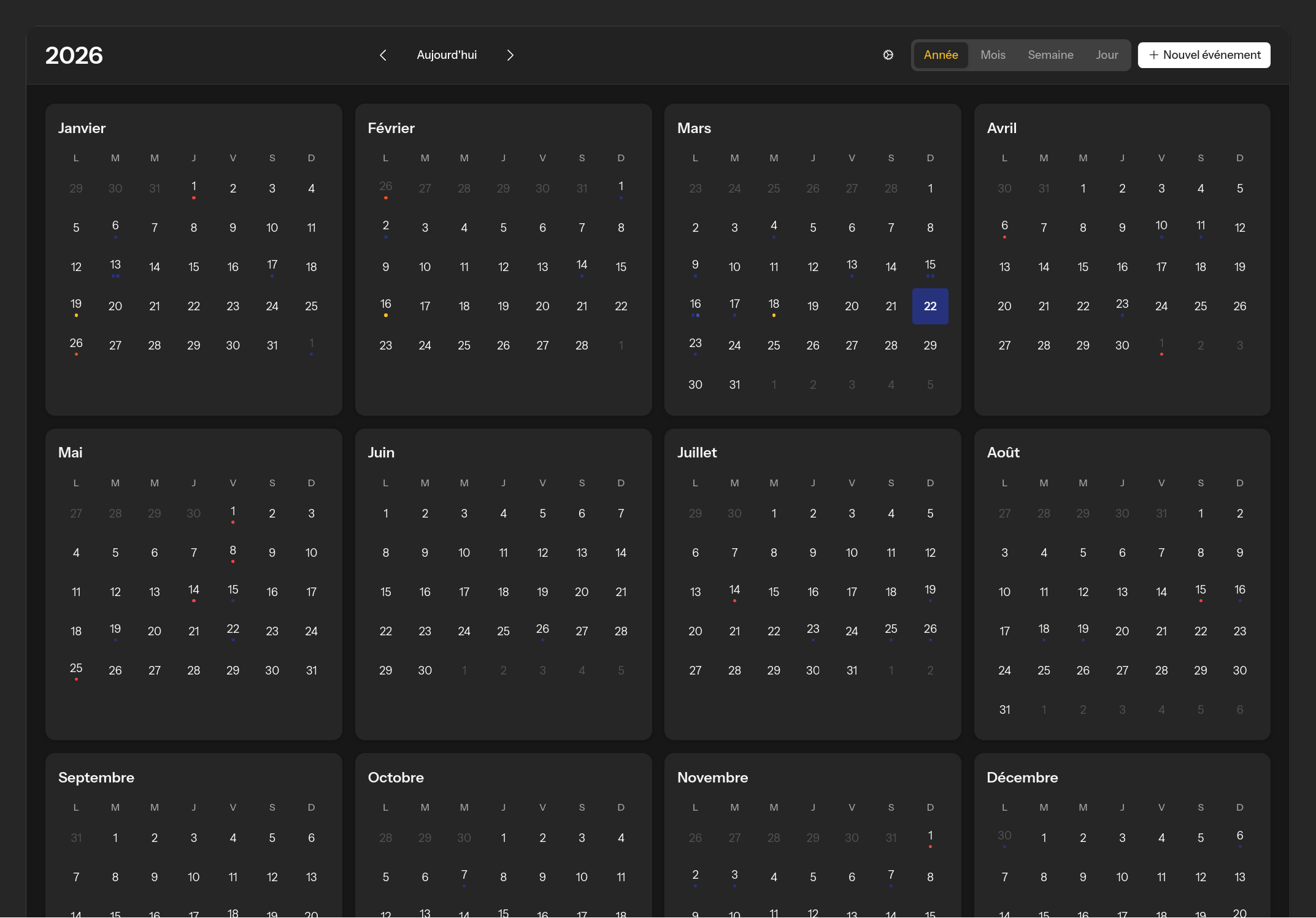1316x918 pixels.
Task: Select June 15 in the Juin grid
Action: (x=385, y=592)
